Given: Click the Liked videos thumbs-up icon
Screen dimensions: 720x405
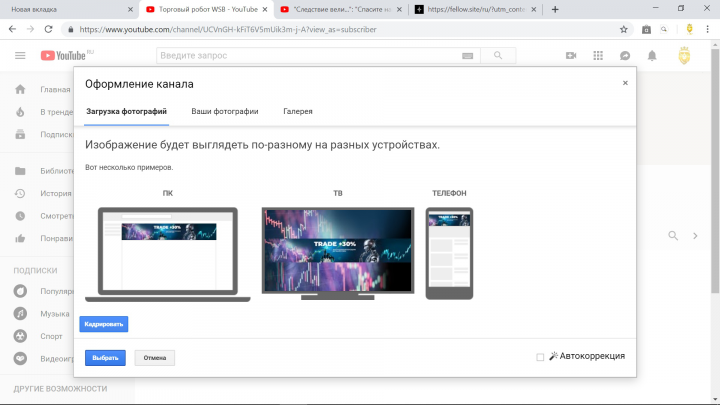Looking at the screenshot, I should coord(20,238).
